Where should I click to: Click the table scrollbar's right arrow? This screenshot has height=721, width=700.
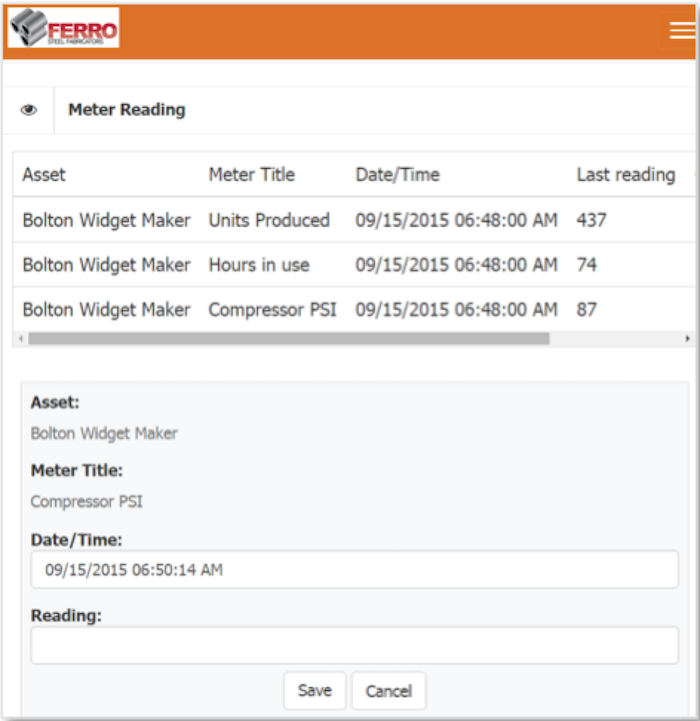coord(687,339)
